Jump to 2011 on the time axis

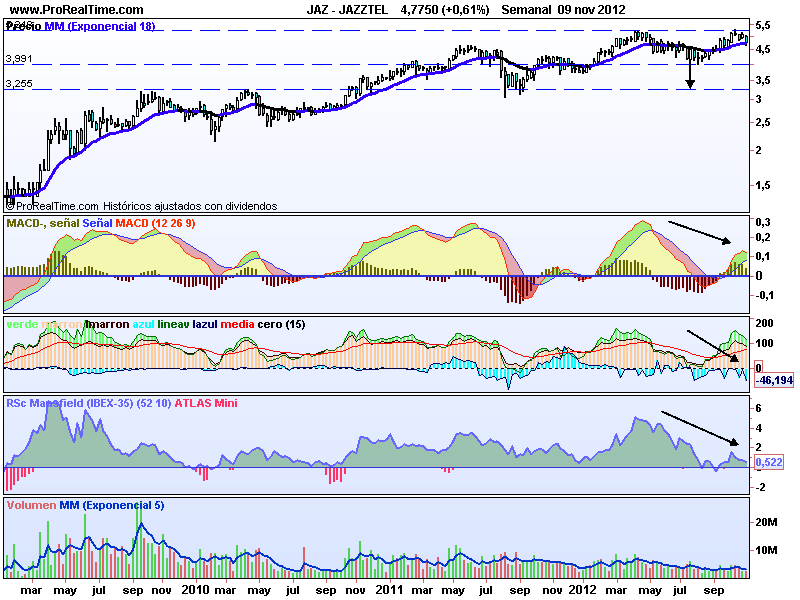coord(389,590)
